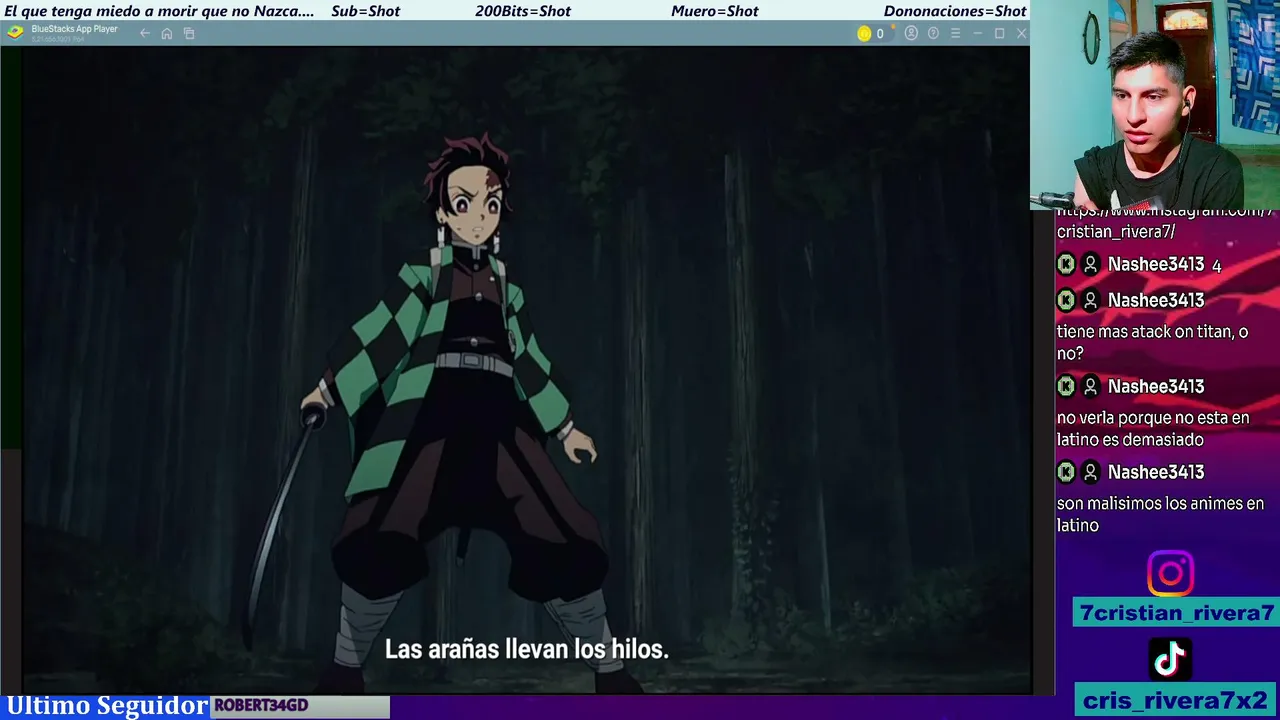Image resolution: width=1280 pixels, height=720 pixels.
Task: Click chat message 'son malisimos los animes en latino'
Action: 1160,514
